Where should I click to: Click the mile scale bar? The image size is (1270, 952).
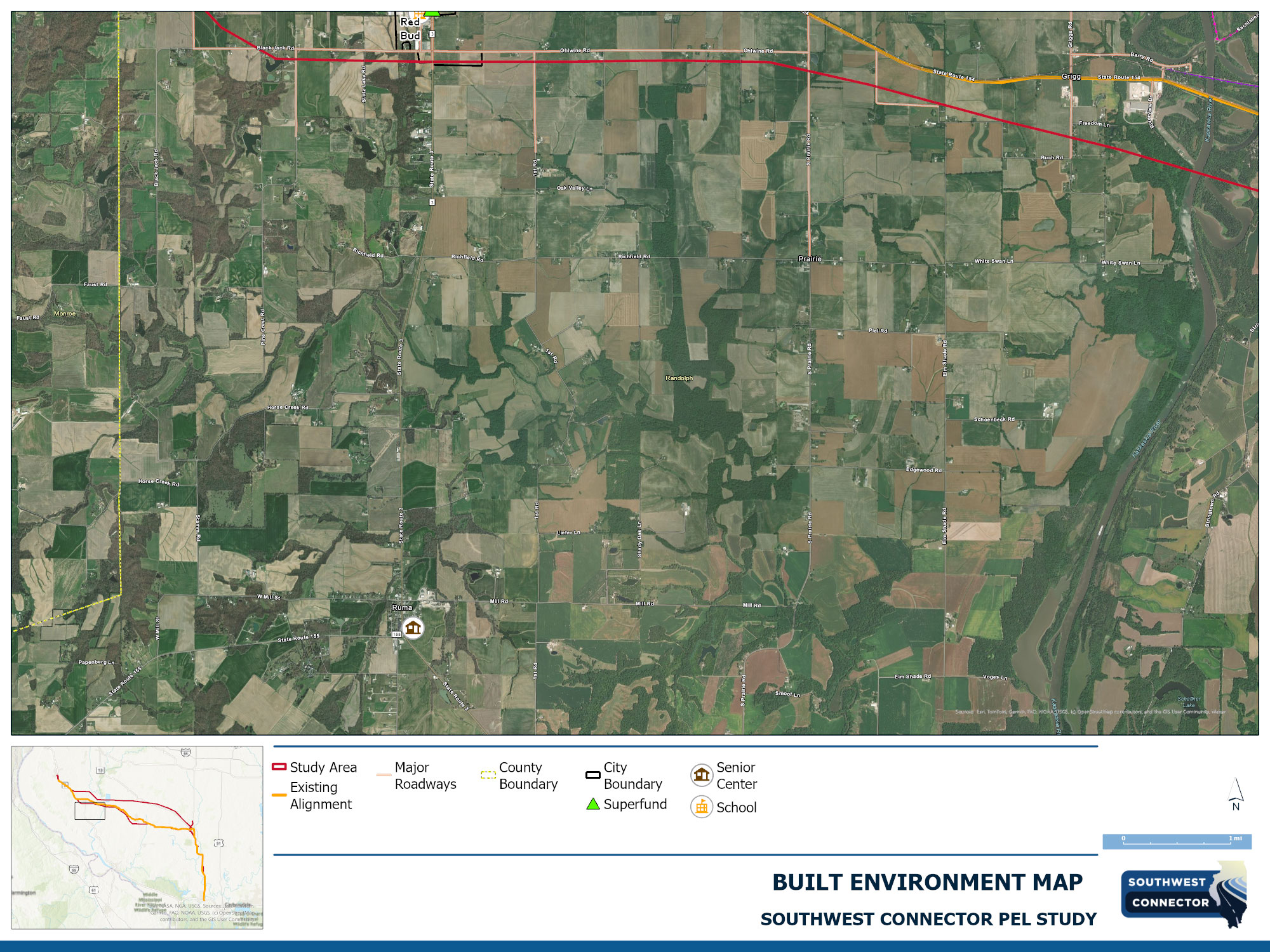pos(1177,842)
